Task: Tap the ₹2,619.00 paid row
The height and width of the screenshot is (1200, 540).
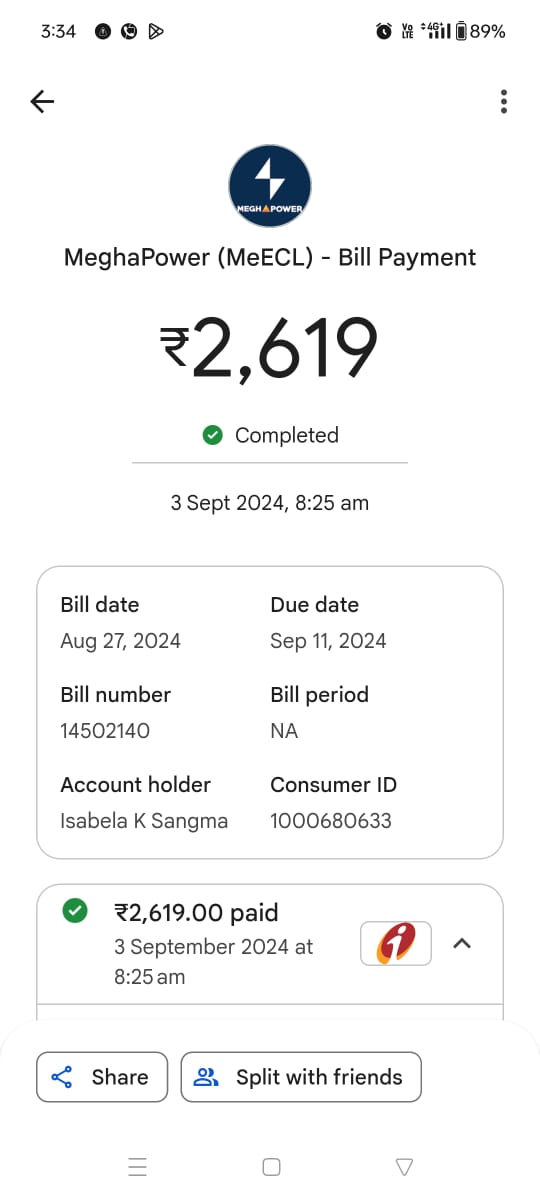Action: (x=270, y=944)
